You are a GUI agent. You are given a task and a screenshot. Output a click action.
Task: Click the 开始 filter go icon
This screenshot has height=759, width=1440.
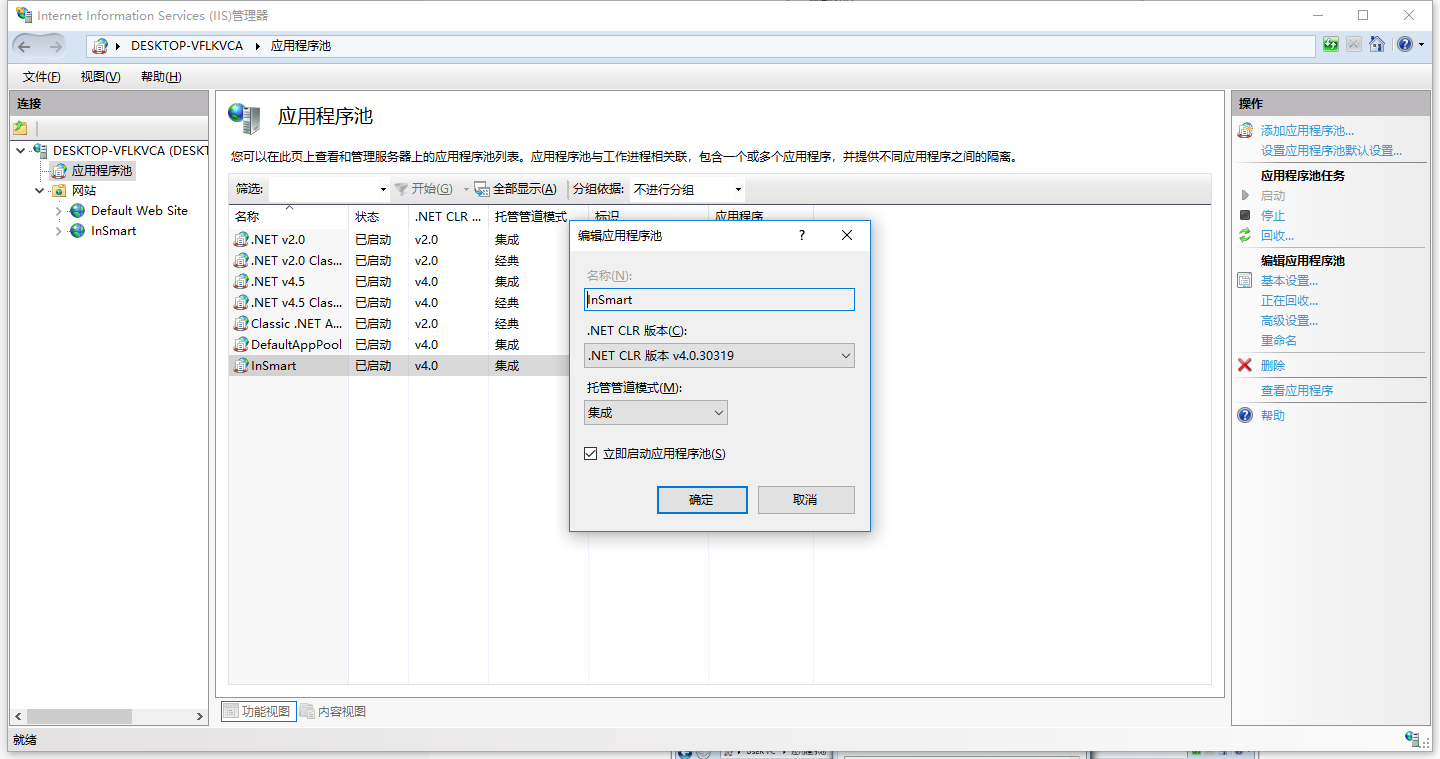(x=401, y=189)
